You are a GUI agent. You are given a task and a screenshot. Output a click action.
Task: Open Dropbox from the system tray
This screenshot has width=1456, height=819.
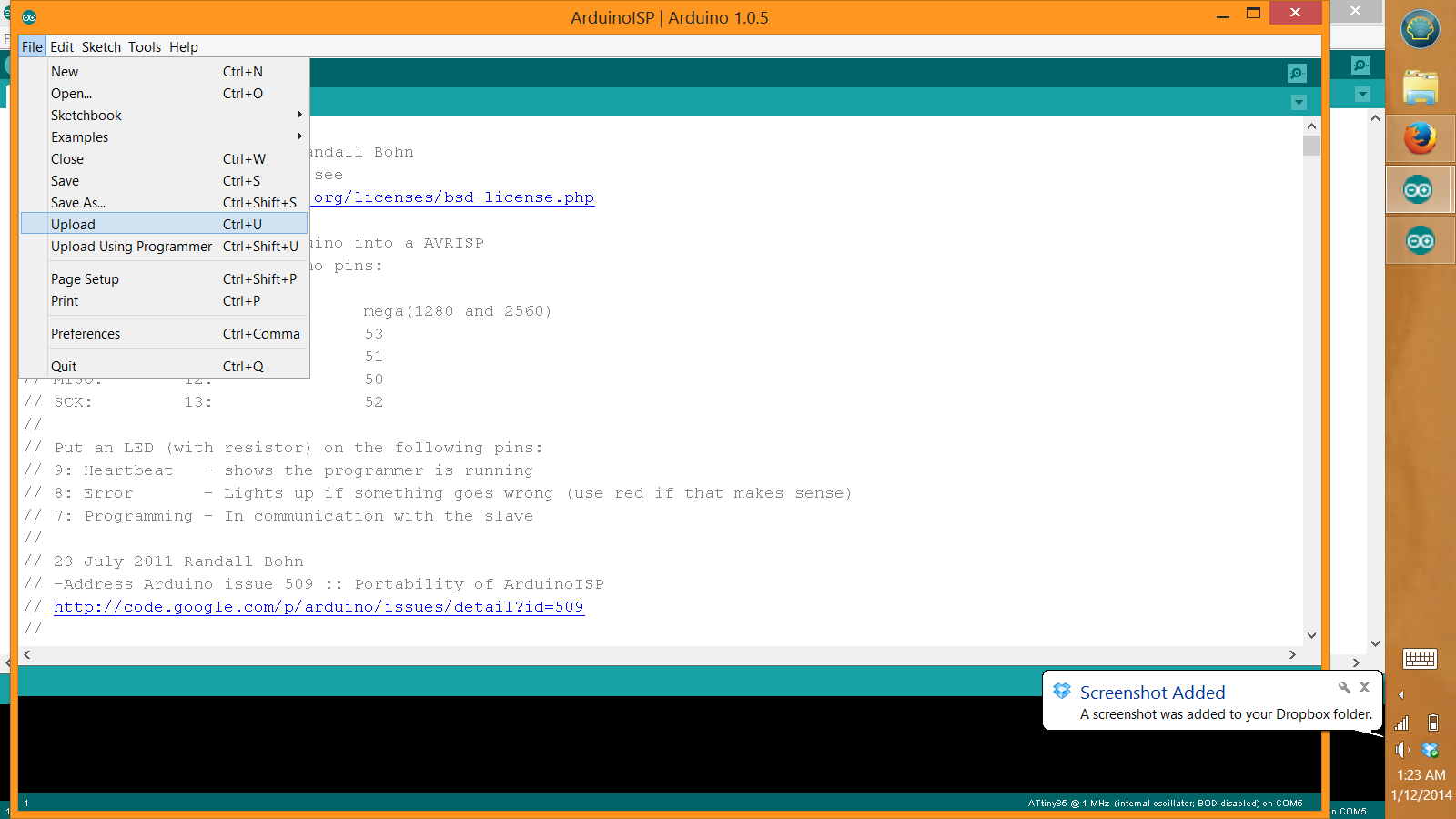click(1428, 751)
